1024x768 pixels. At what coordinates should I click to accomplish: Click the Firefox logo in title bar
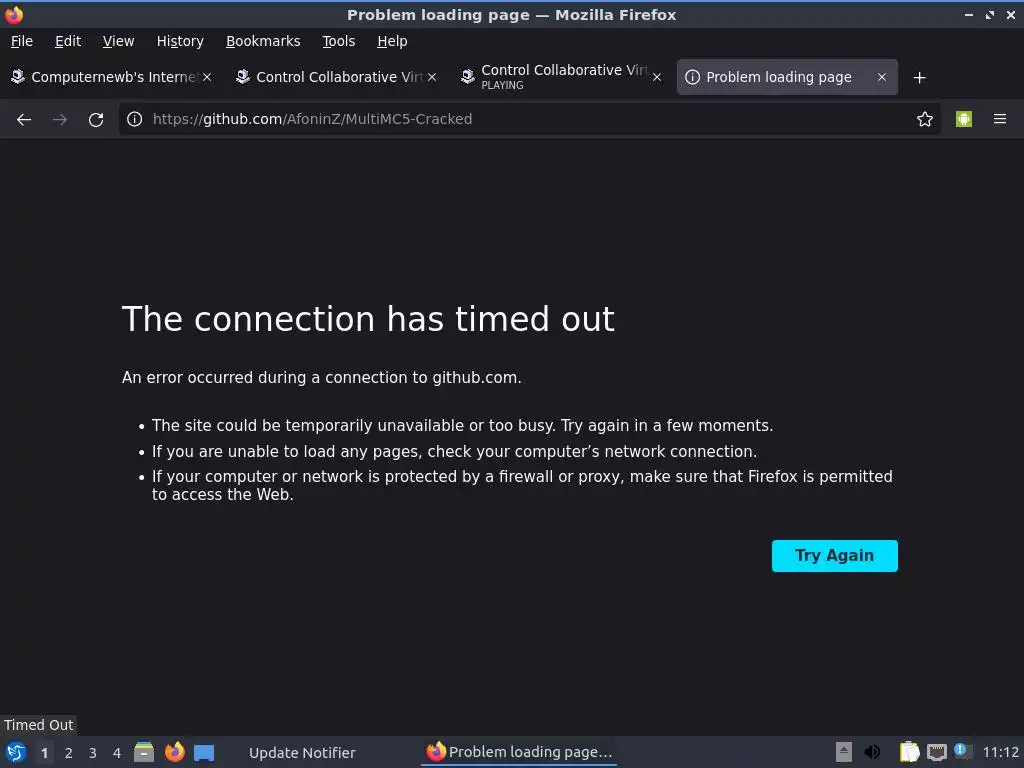coord(14,14)
